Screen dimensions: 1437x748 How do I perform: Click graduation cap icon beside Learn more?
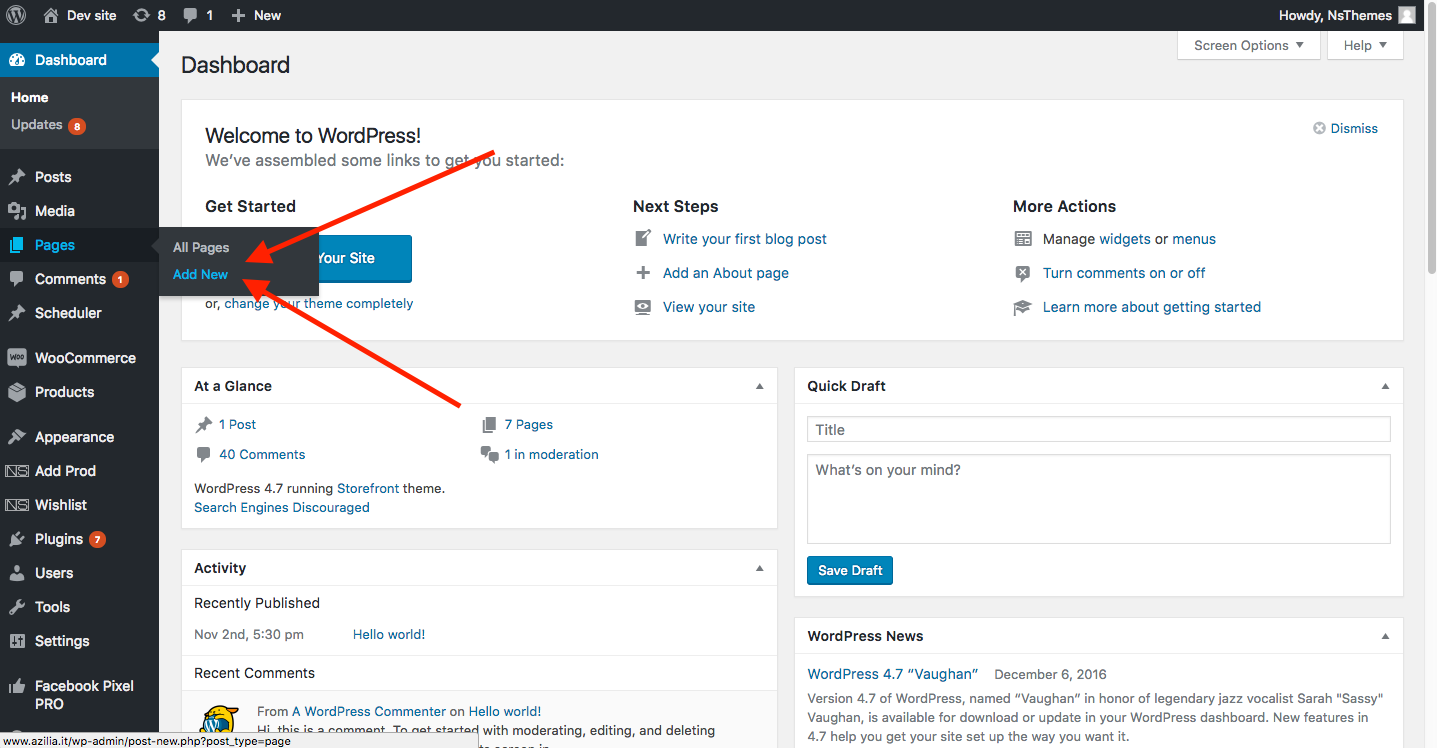point(1023,307)
